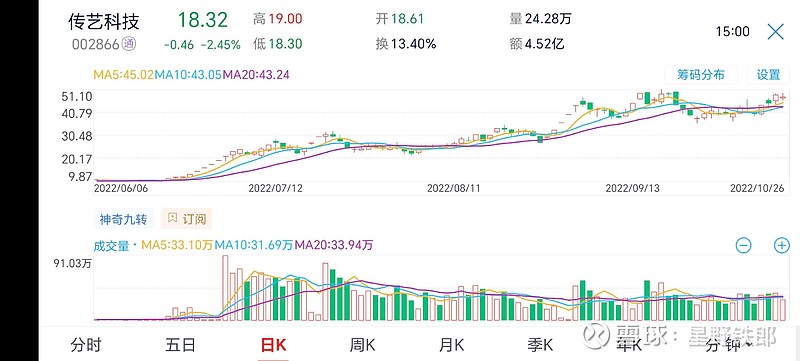Tap the MA5:45.02 price label
This screenshot has height=361, width=800.
123,74
